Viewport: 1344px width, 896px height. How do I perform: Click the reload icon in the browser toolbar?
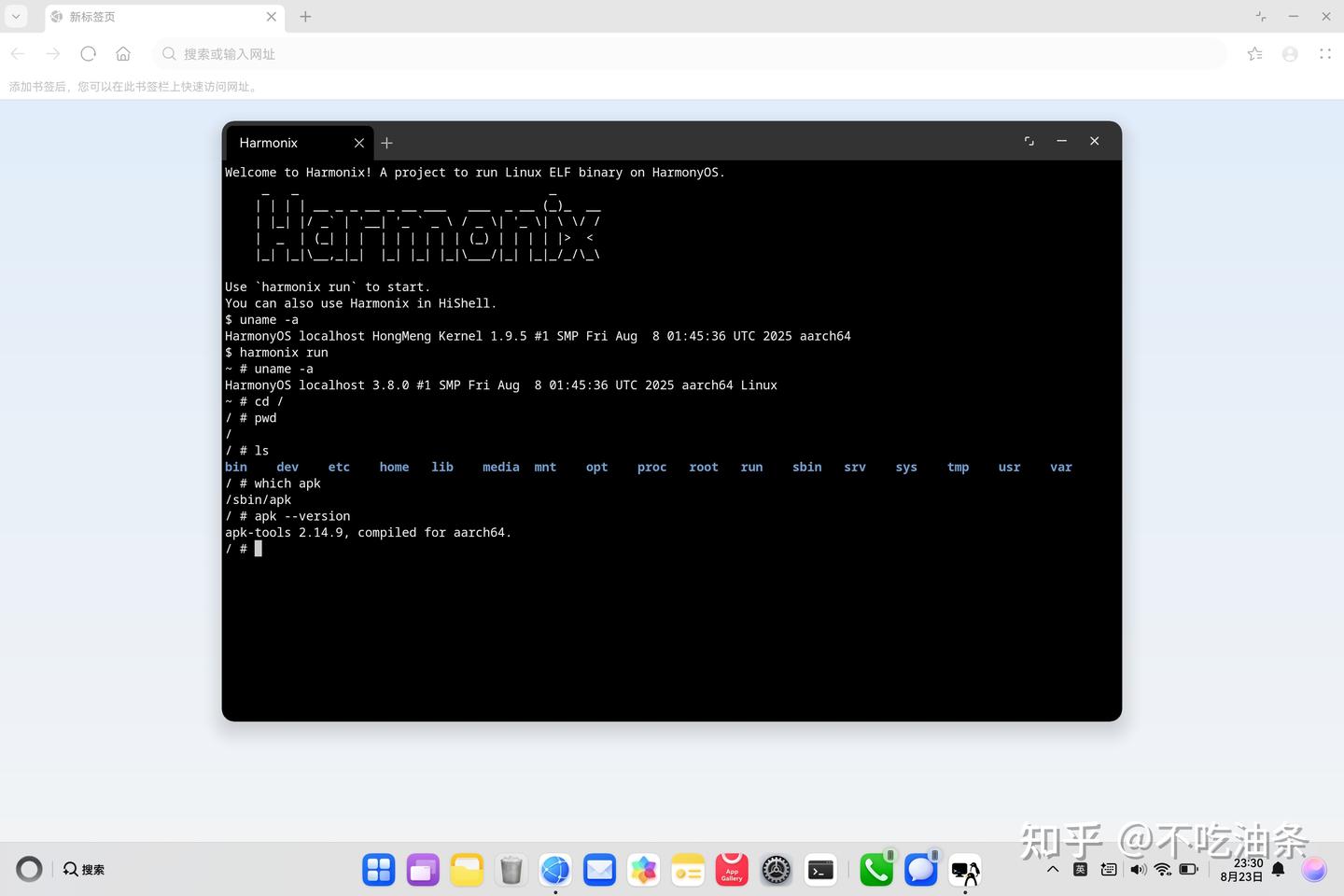[88, 53]
